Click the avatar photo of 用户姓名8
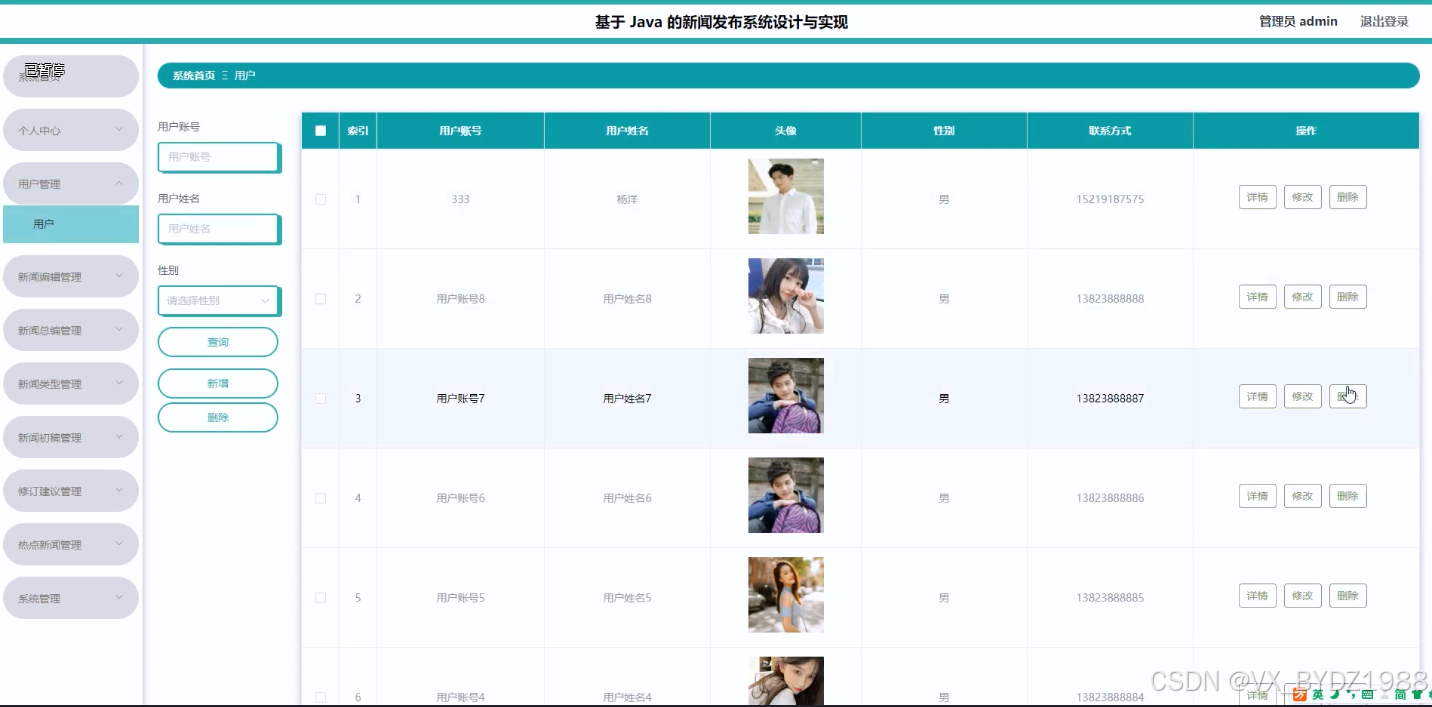Image resolution: width=1432 pixels, height=707 pixels. click(x=786, y=296)
